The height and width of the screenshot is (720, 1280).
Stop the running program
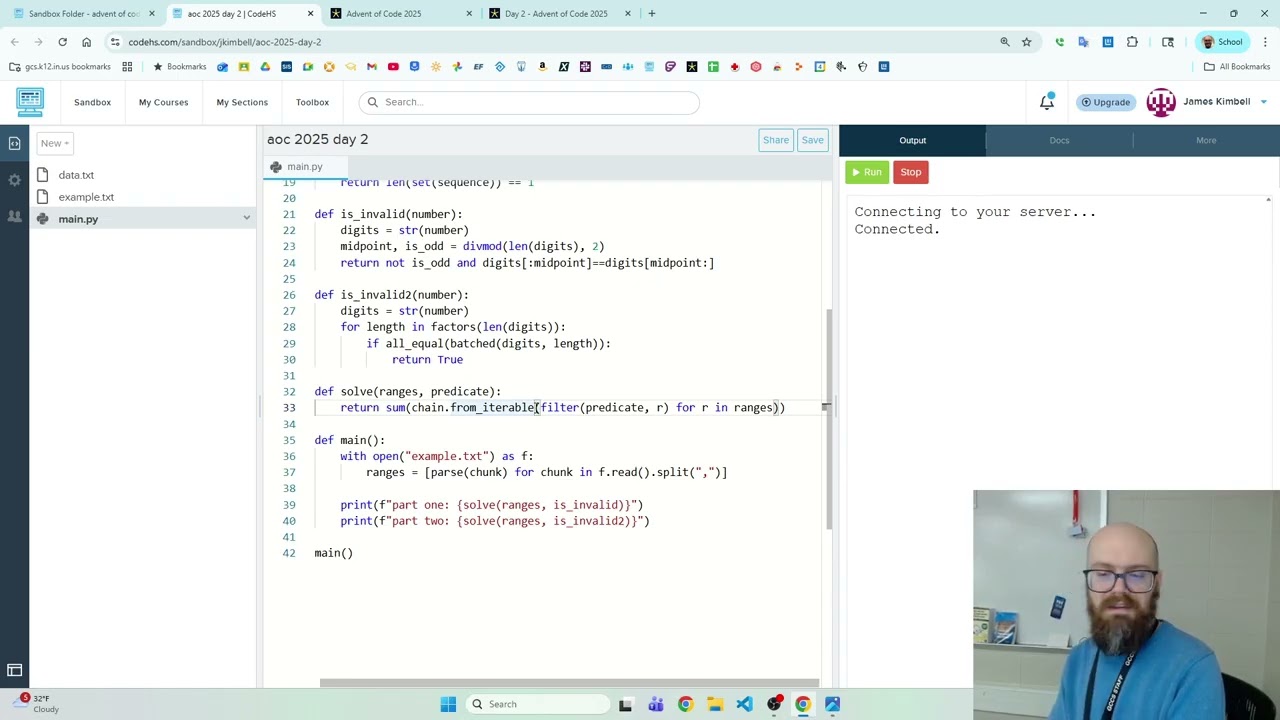[x=910, y=172]
